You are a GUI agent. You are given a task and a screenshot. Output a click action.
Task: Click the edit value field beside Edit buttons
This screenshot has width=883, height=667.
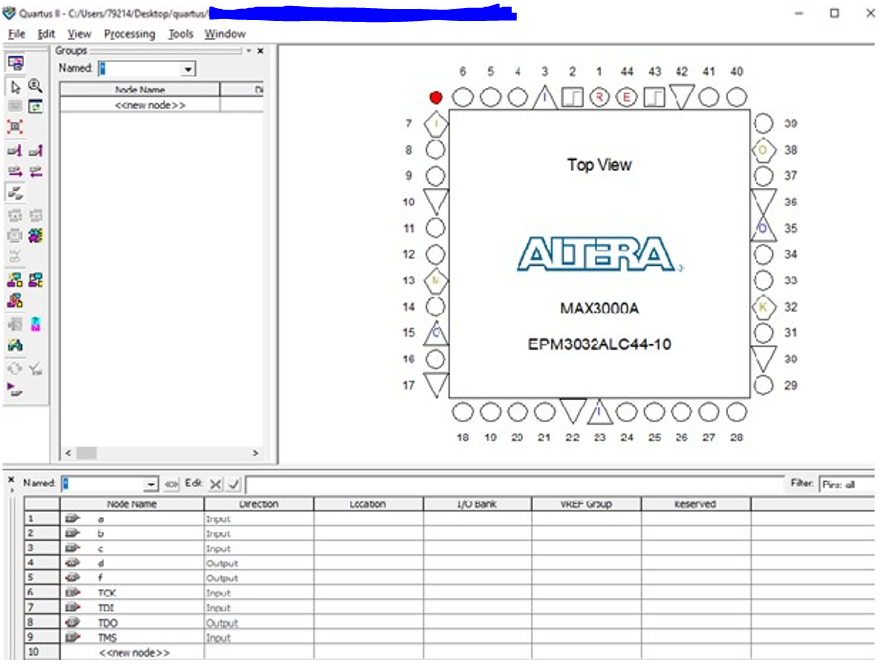click(515, 484)
